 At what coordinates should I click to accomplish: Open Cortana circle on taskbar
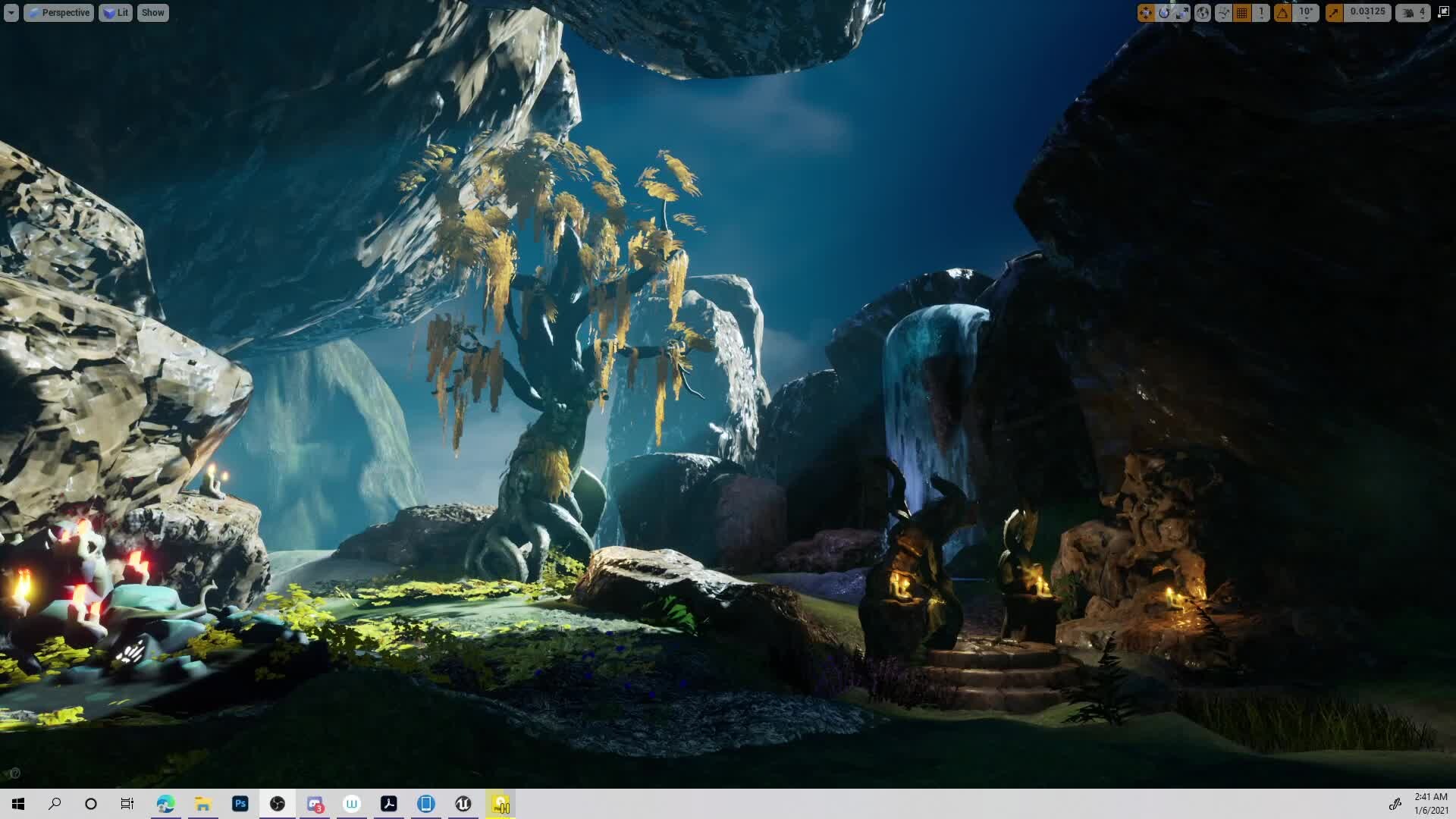(x=91, y=804)
